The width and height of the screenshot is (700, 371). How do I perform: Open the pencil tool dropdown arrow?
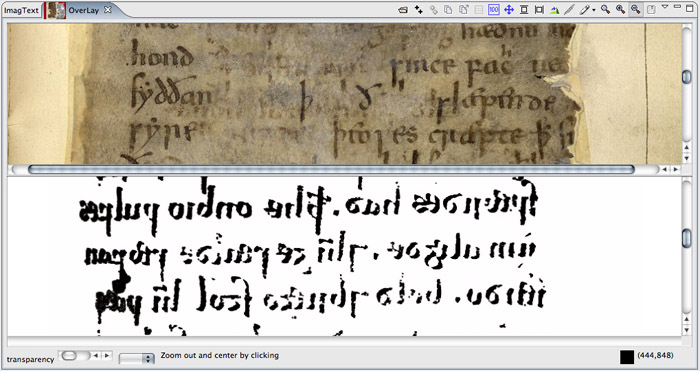pos(594,10)
